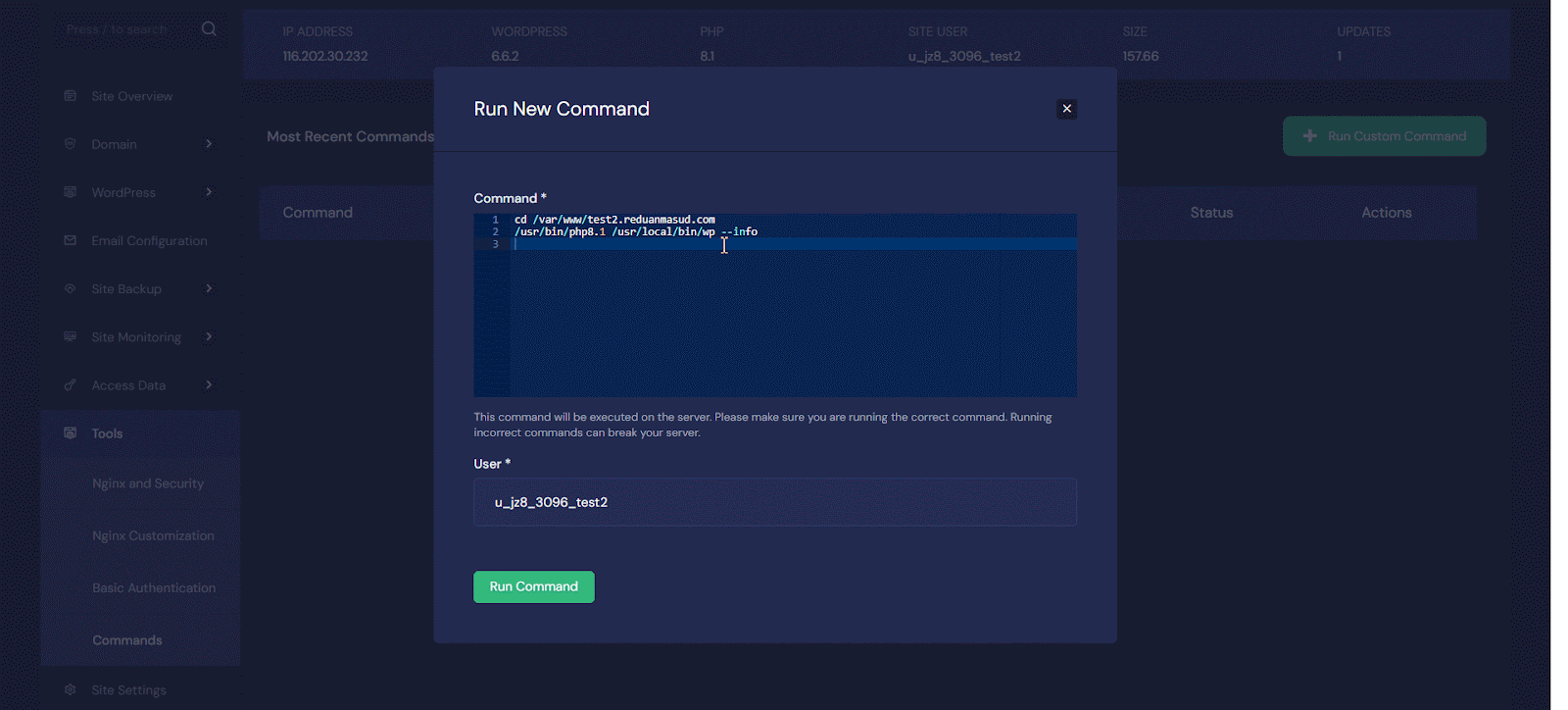The image size is (1568, 710).
Task: Open Nginx and Security page
Action: click(148, 483)
